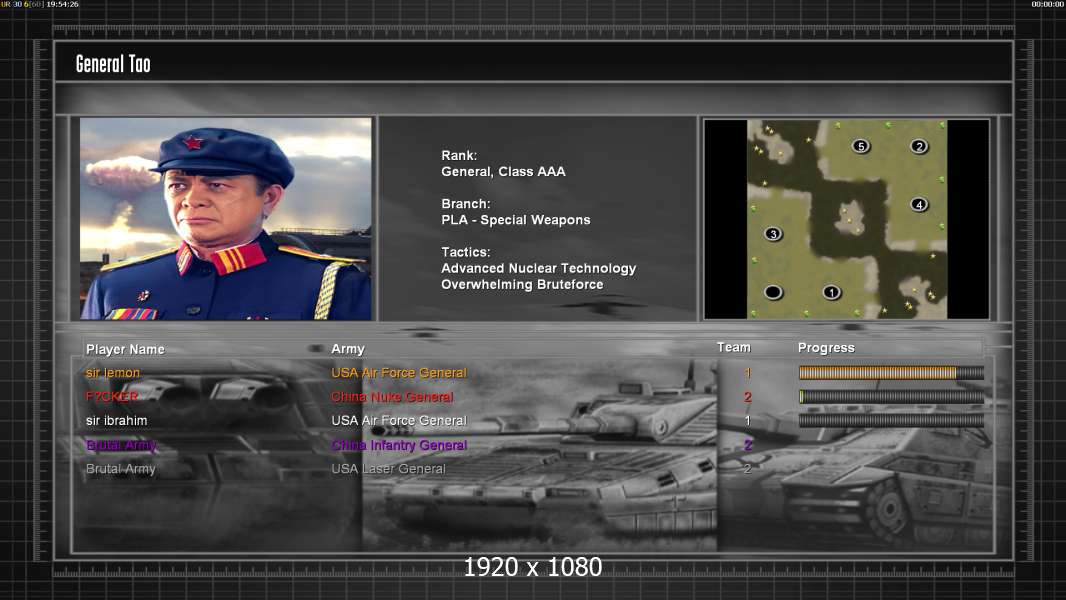Click the 19:54:26 clock in top-left
The image size is (1066, 600).
pyautogui.click(x=63, y=4)
